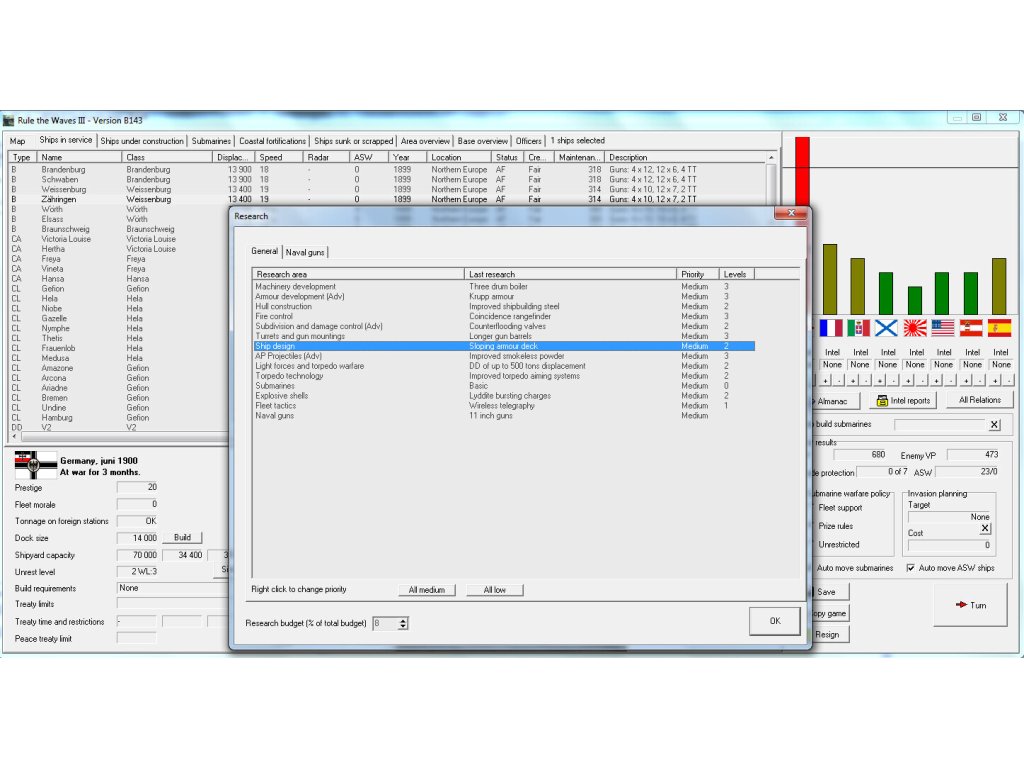Screen dimensions: 1024x768
Task: Set all research priorities to medium
Action: coord(427,590)
